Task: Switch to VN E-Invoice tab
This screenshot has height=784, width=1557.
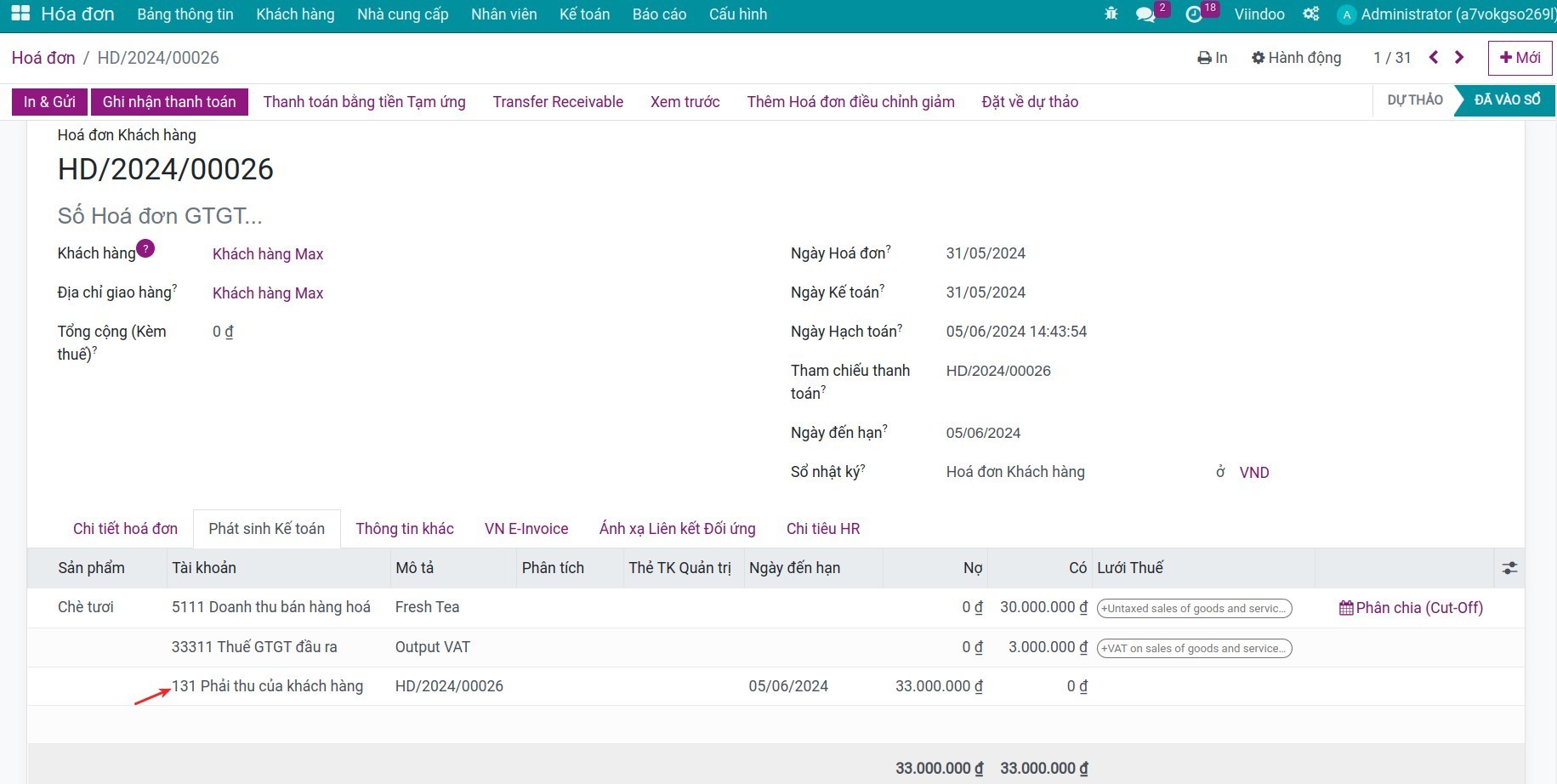Action: (526, 529)
